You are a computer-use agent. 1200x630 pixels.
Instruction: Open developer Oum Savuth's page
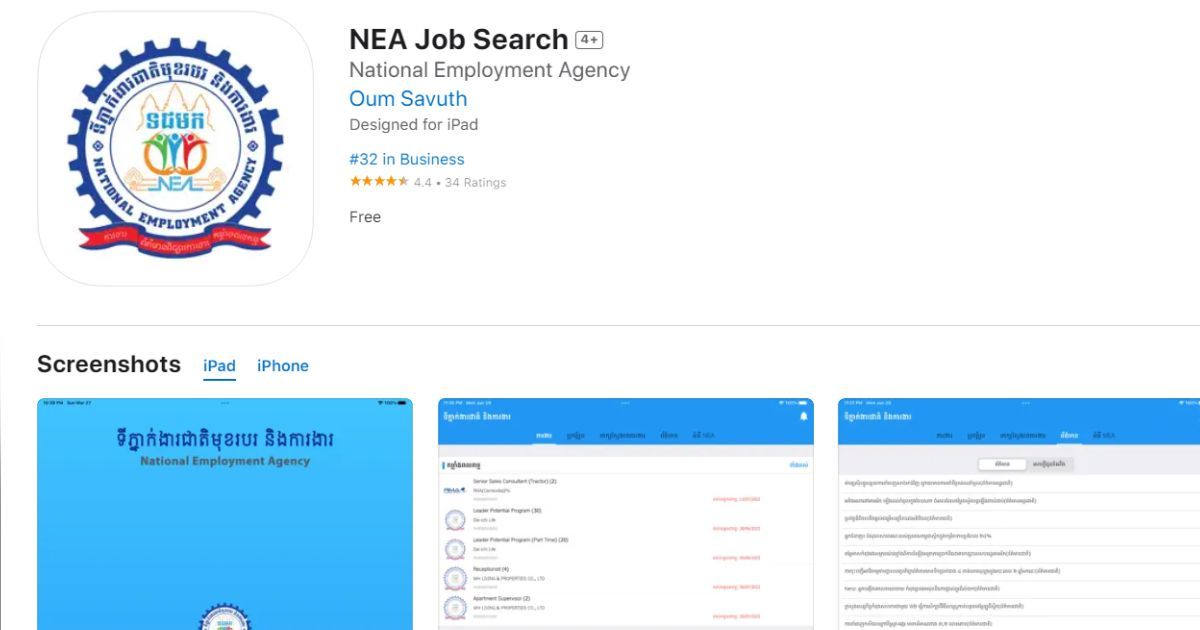(x=408, y=99)
